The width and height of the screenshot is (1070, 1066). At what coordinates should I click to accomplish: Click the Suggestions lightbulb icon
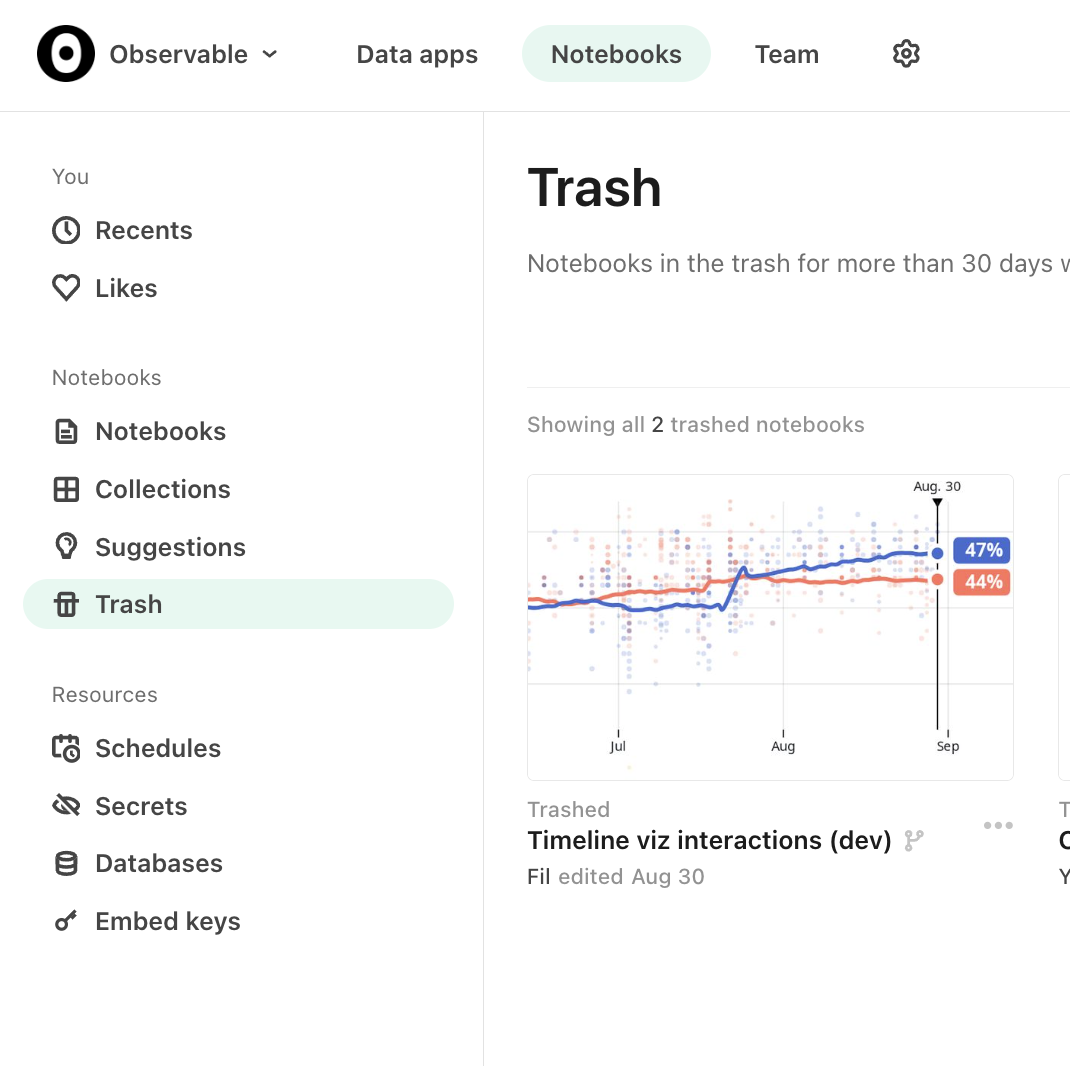[65, 547]
